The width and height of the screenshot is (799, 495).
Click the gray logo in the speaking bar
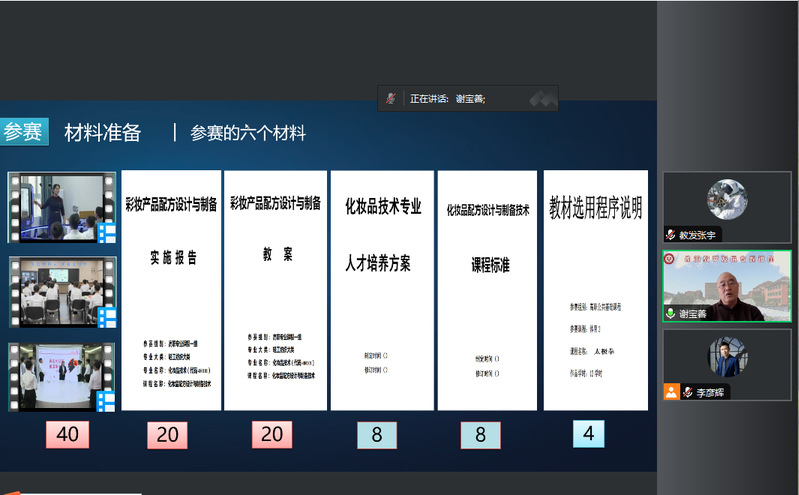(x=541, y=99)
